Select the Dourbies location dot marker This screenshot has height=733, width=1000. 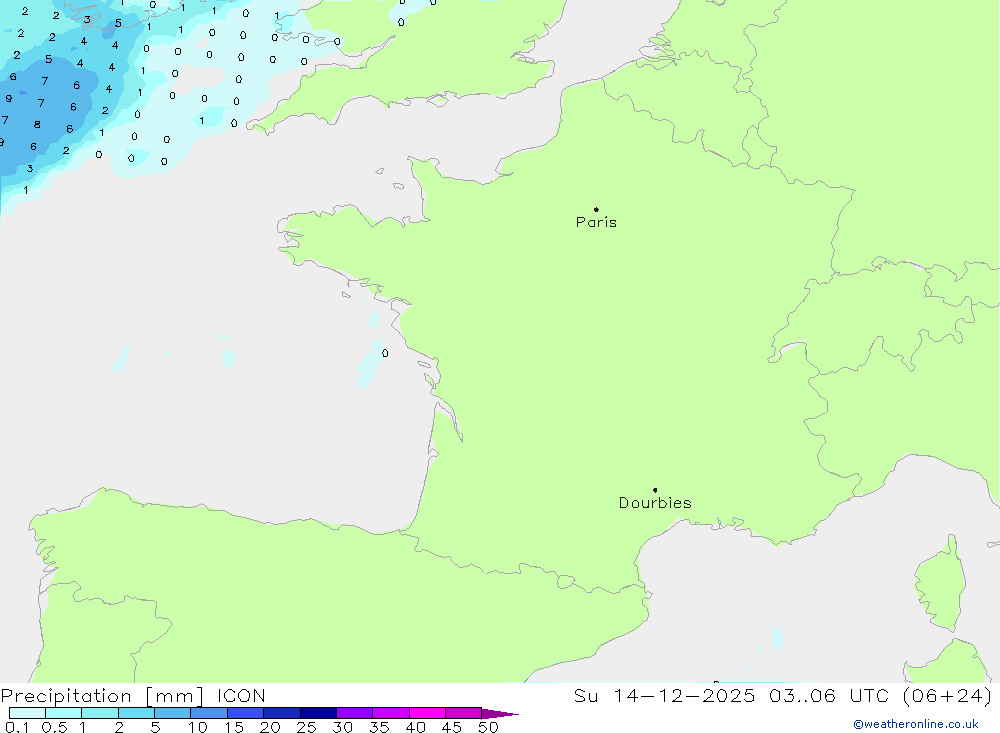click(x=655, y=490)
